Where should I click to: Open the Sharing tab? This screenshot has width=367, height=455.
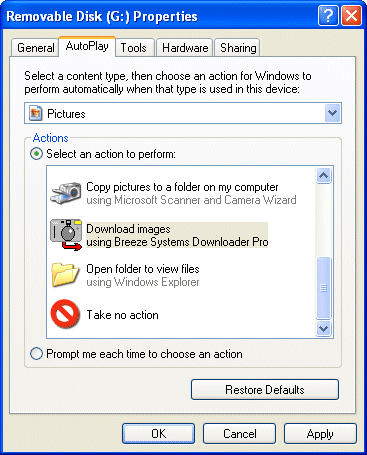pyautogui.click(x=238, y=48)
